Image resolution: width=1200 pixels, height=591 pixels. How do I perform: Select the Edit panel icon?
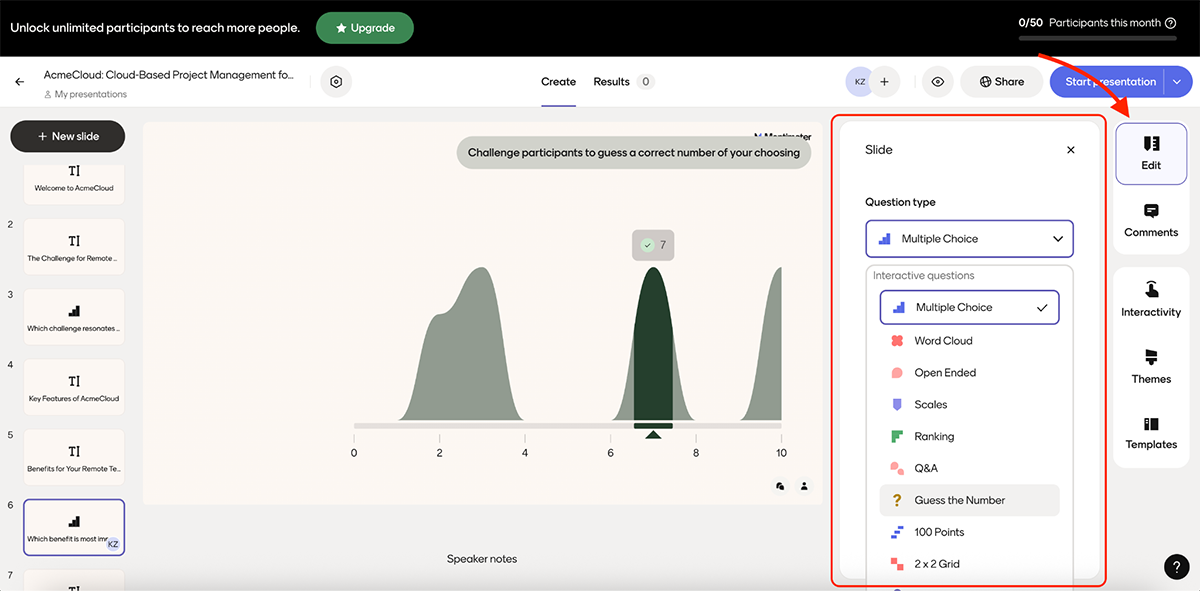pos(1150,153)
